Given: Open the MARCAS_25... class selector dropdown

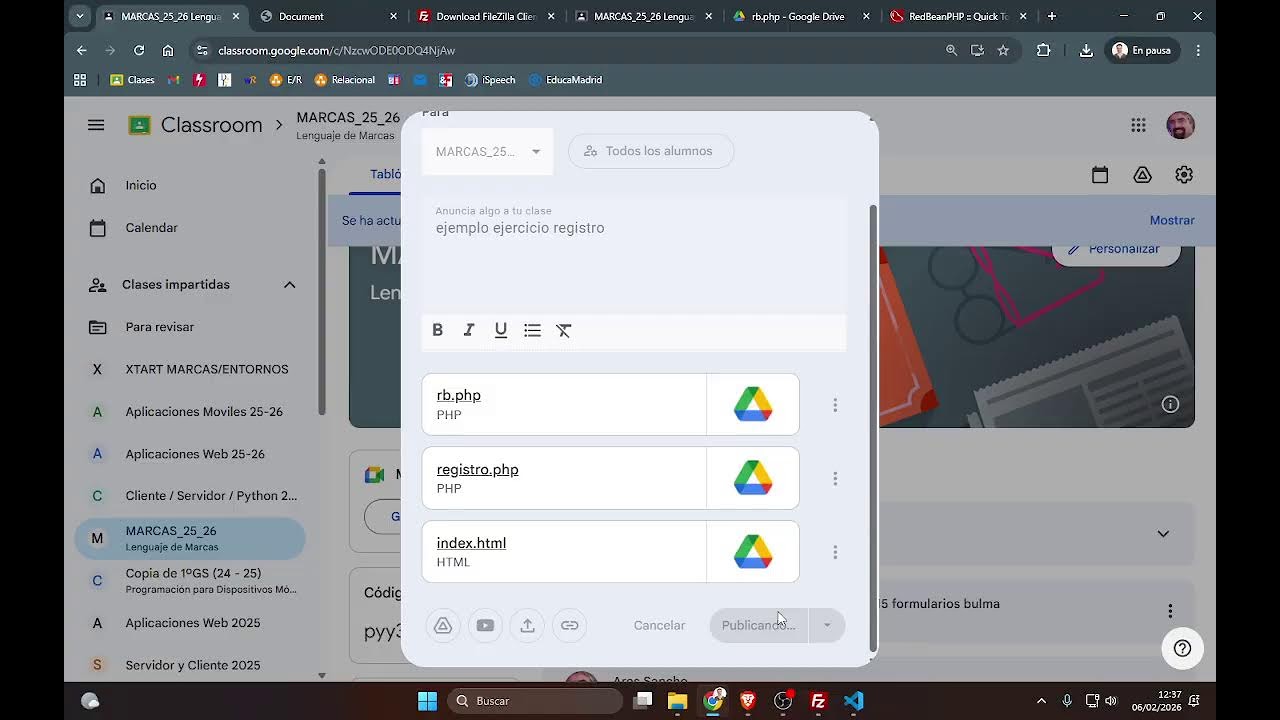Looking at the screenshot, I should [x=487, y=152].
